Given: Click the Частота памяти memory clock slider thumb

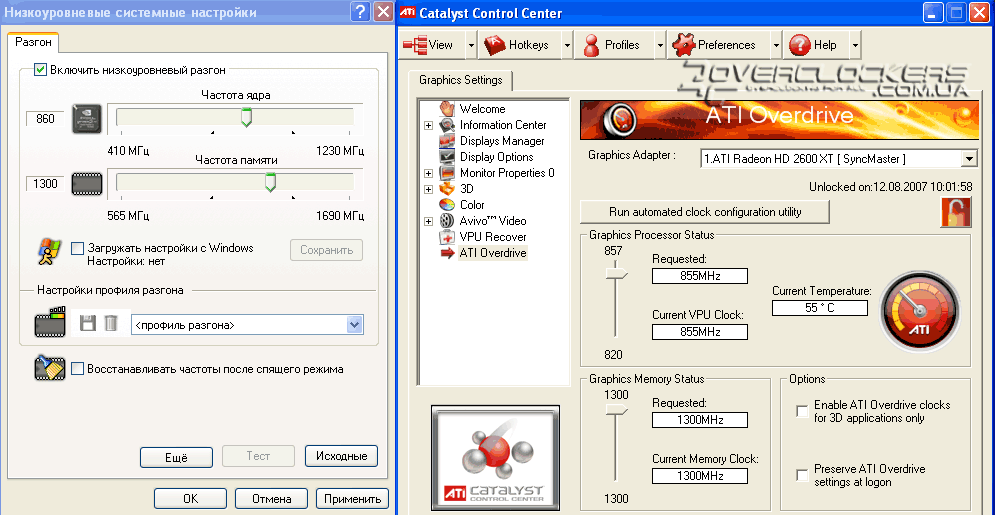Looking at the screenshot, I should (x=270, y=183).
